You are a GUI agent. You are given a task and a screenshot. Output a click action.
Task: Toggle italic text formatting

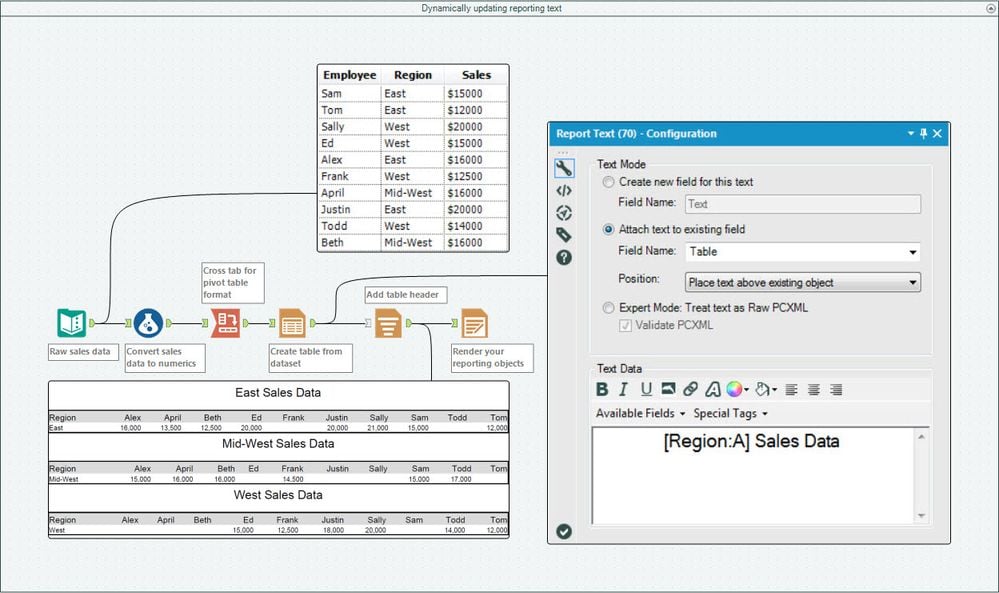(x=624, y=389)
